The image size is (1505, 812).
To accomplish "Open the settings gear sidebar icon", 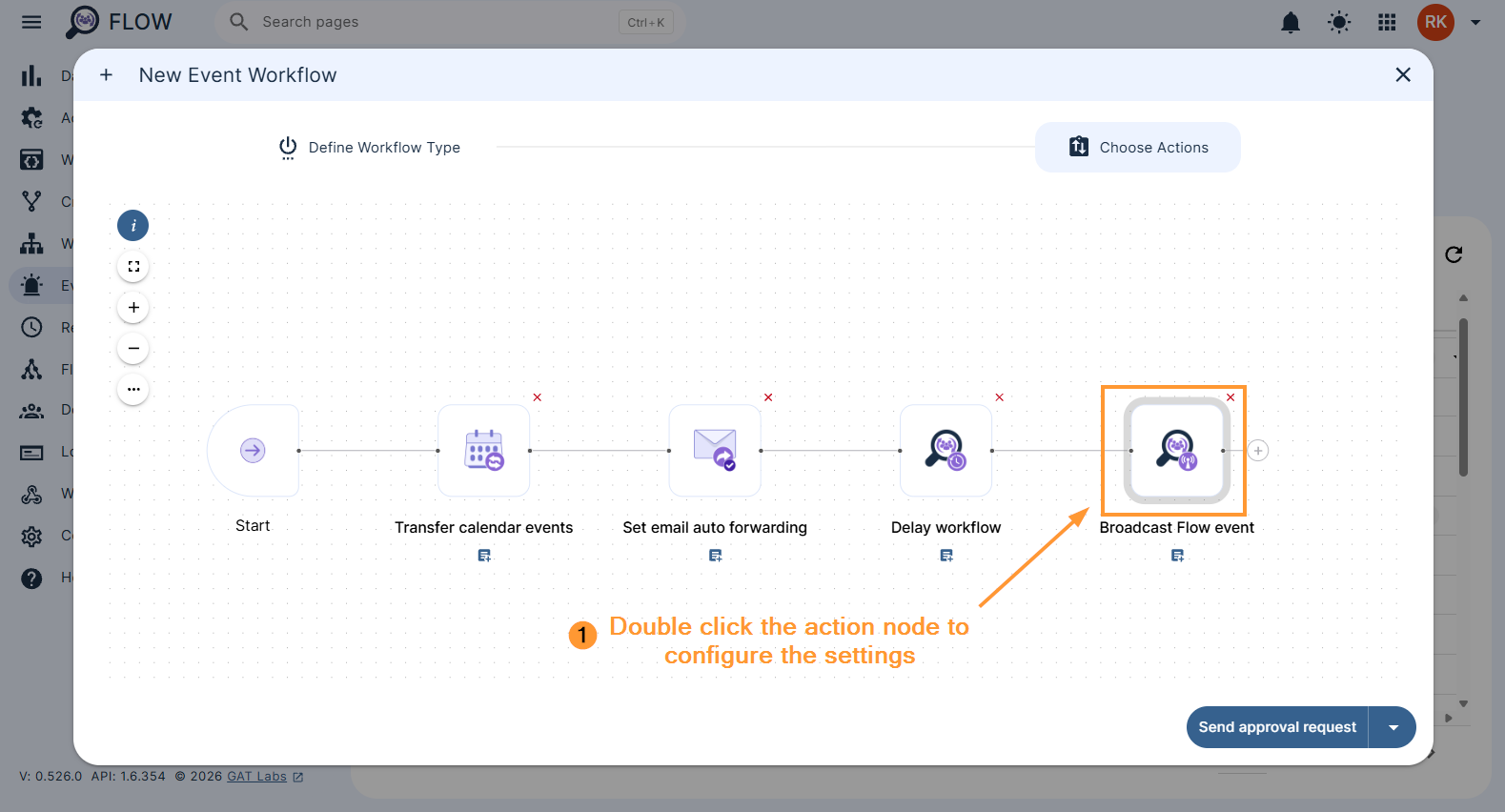I will pyautogui.click(x=31, y=536).
